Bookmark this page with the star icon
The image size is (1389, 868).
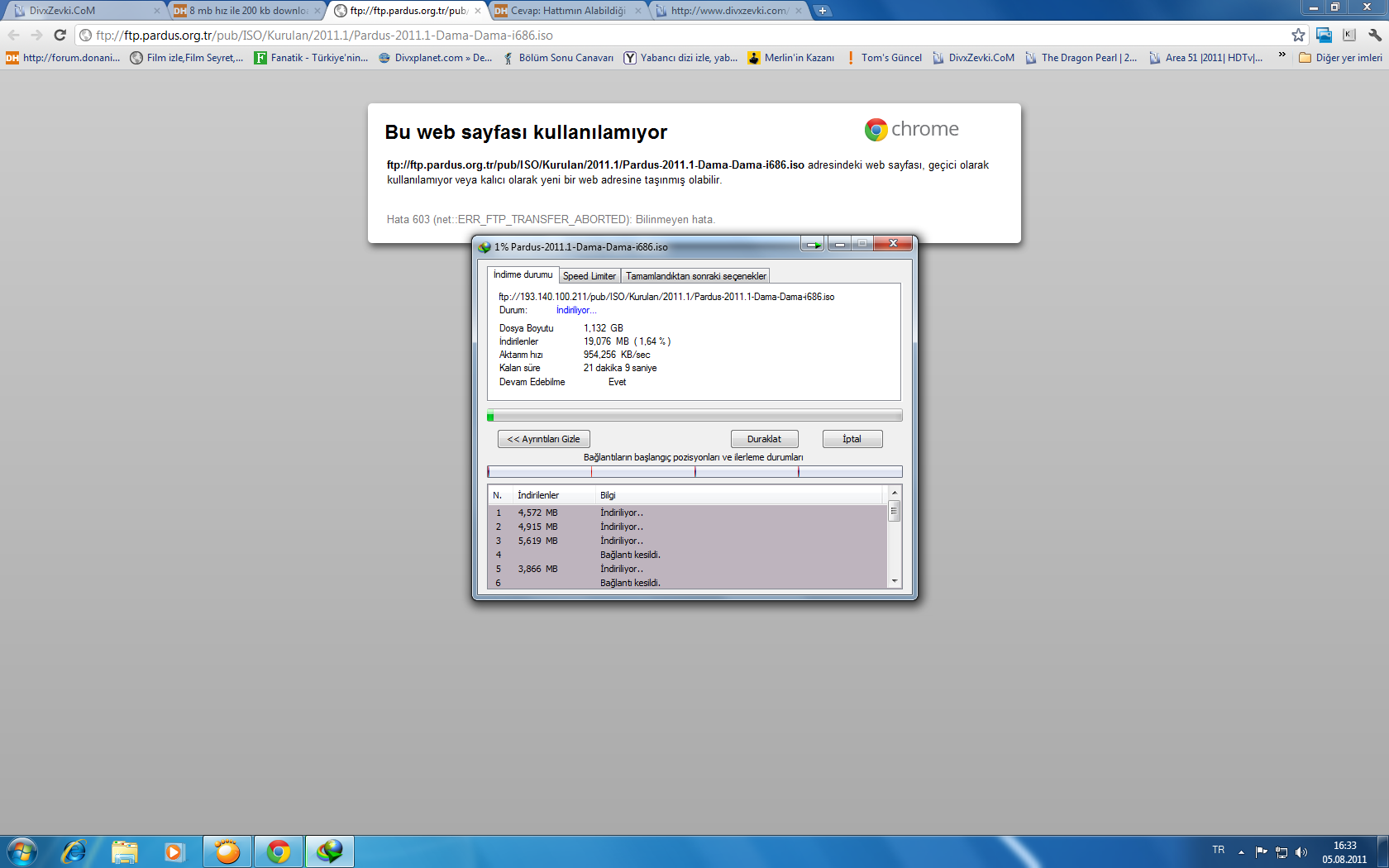(x=1298, y=35)
